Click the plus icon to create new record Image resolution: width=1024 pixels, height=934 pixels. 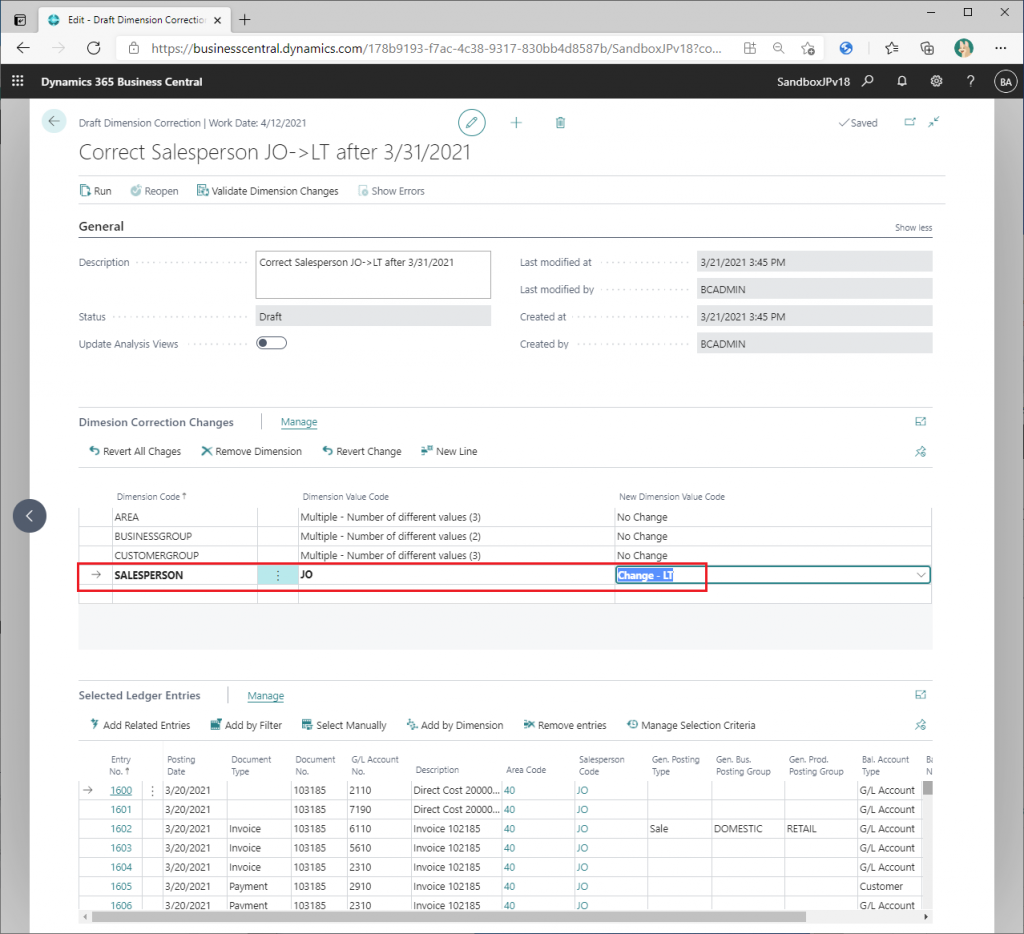pos(516,122)
